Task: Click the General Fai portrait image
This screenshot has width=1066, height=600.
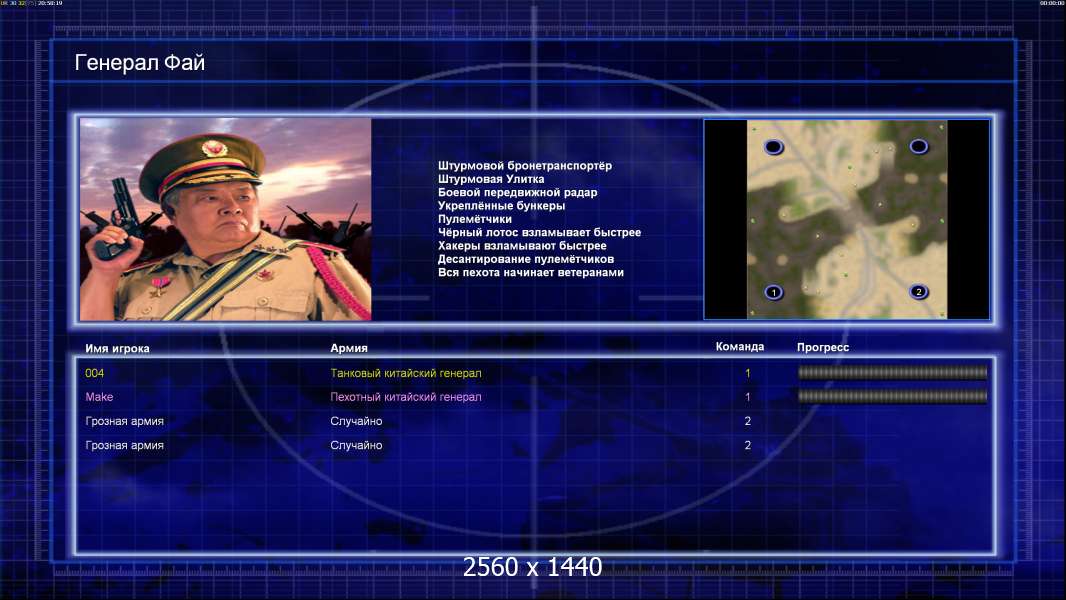Action: (226, 219)
